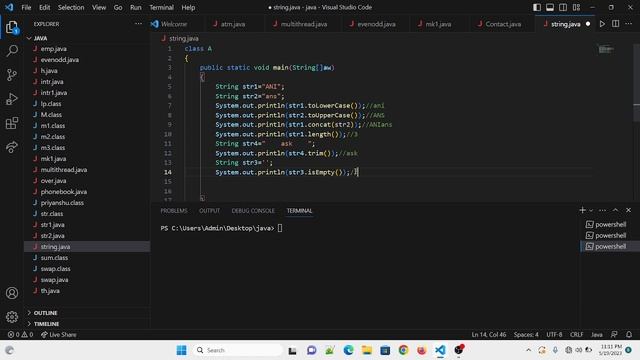Open the Explorer view in activity bar

(x=12, y=28)
